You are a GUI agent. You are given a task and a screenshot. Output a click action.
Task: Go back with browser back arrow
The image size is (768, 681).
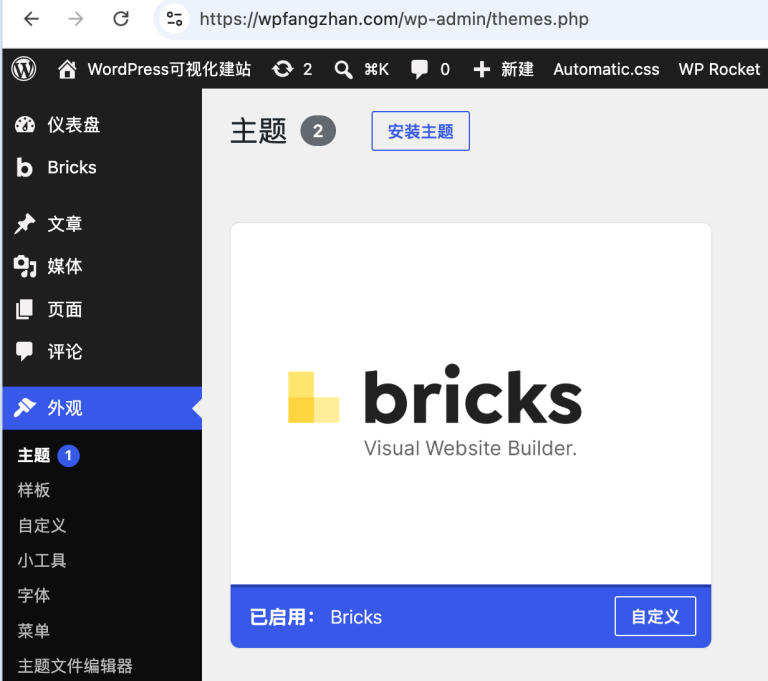31,19
